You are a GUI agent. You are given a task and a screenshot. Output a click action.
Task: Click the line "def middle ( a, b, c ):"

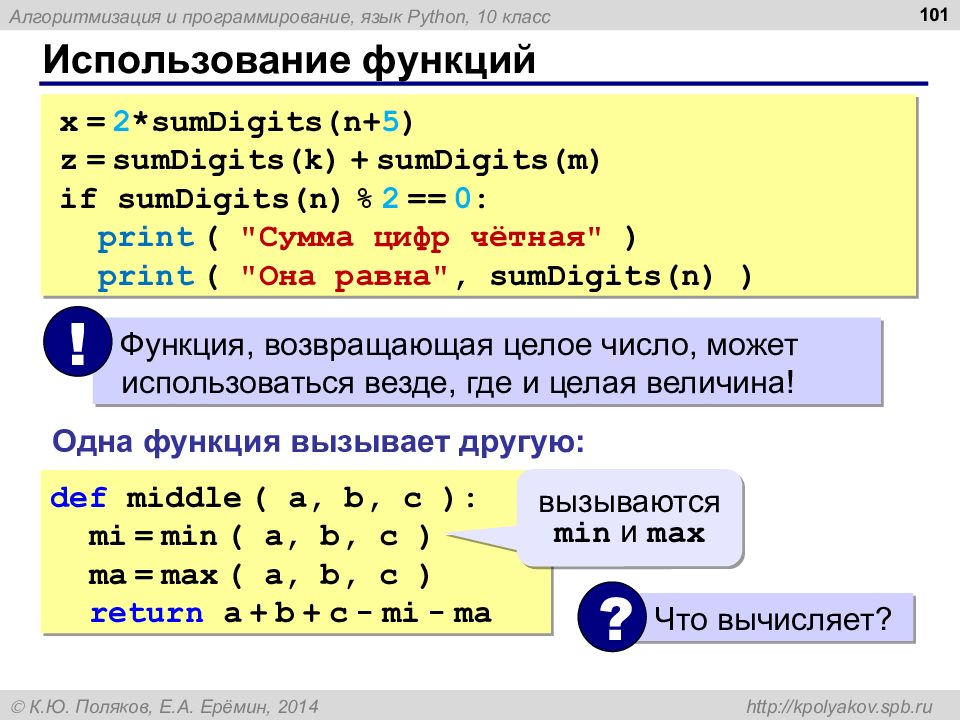tap(263, 498)
